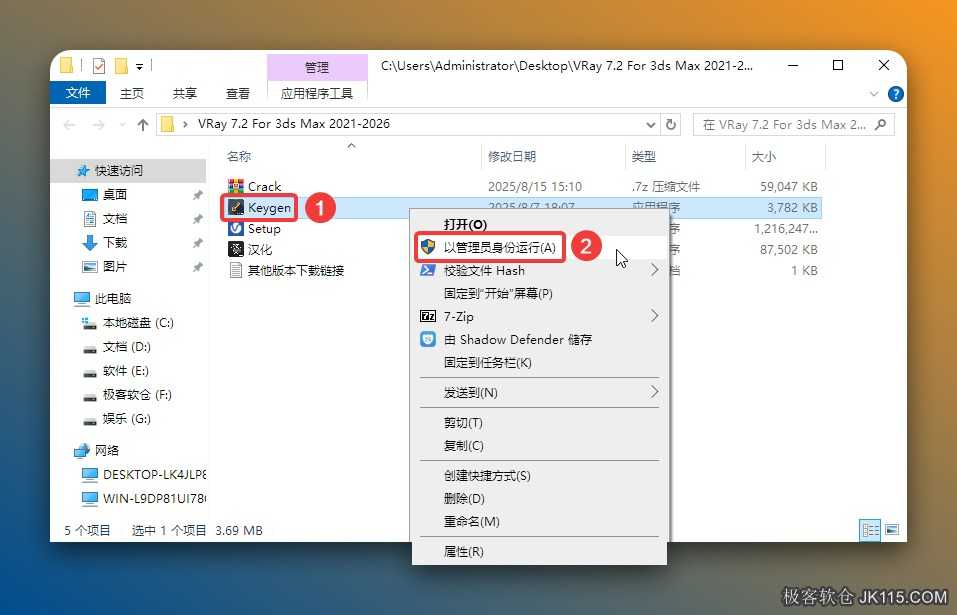Switch to large icons view layout
The width and height of the screenshot is (957, 615).
pos(892,530)
